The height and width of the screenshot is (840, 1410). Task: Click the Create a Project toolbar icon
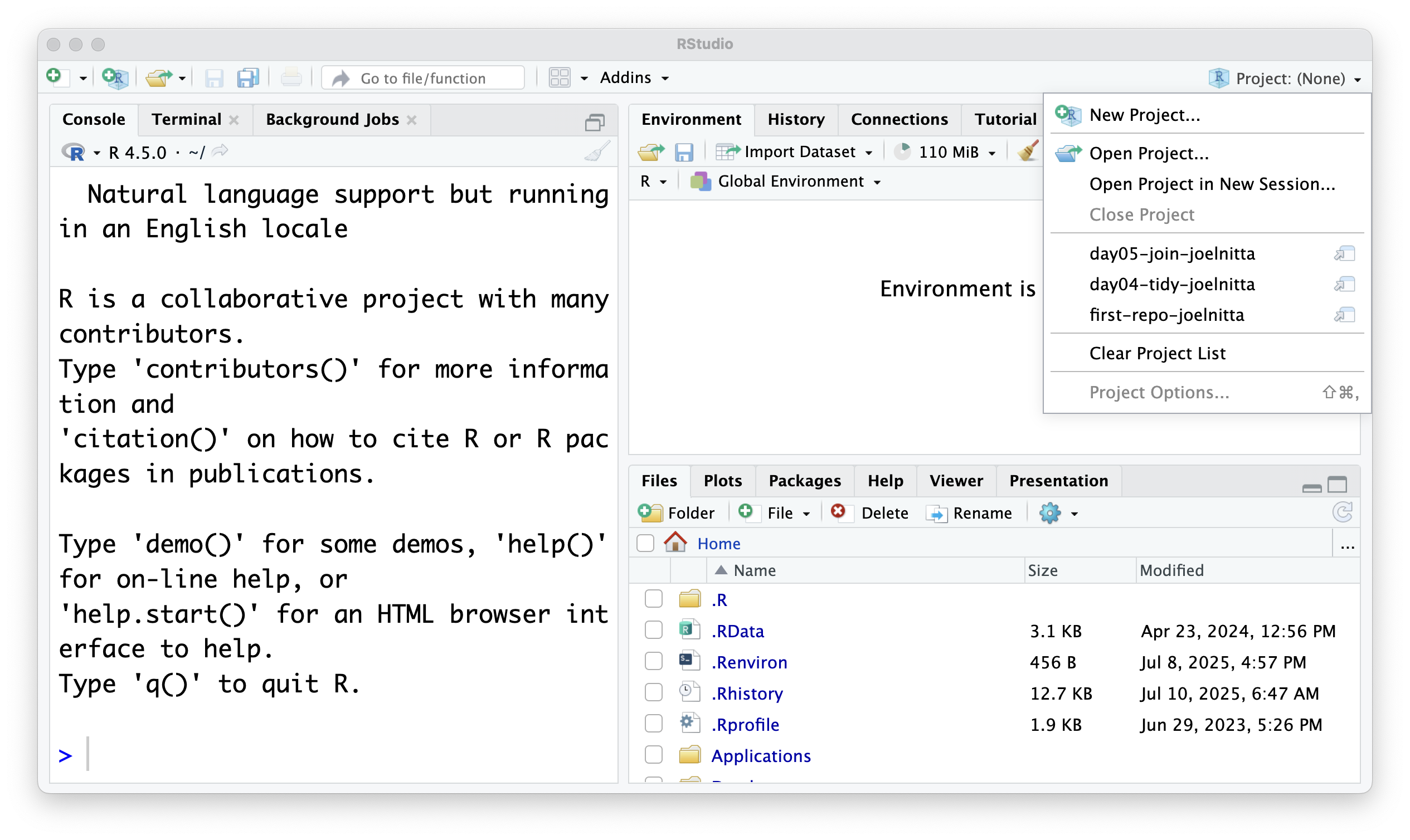(x=115, y=77)
